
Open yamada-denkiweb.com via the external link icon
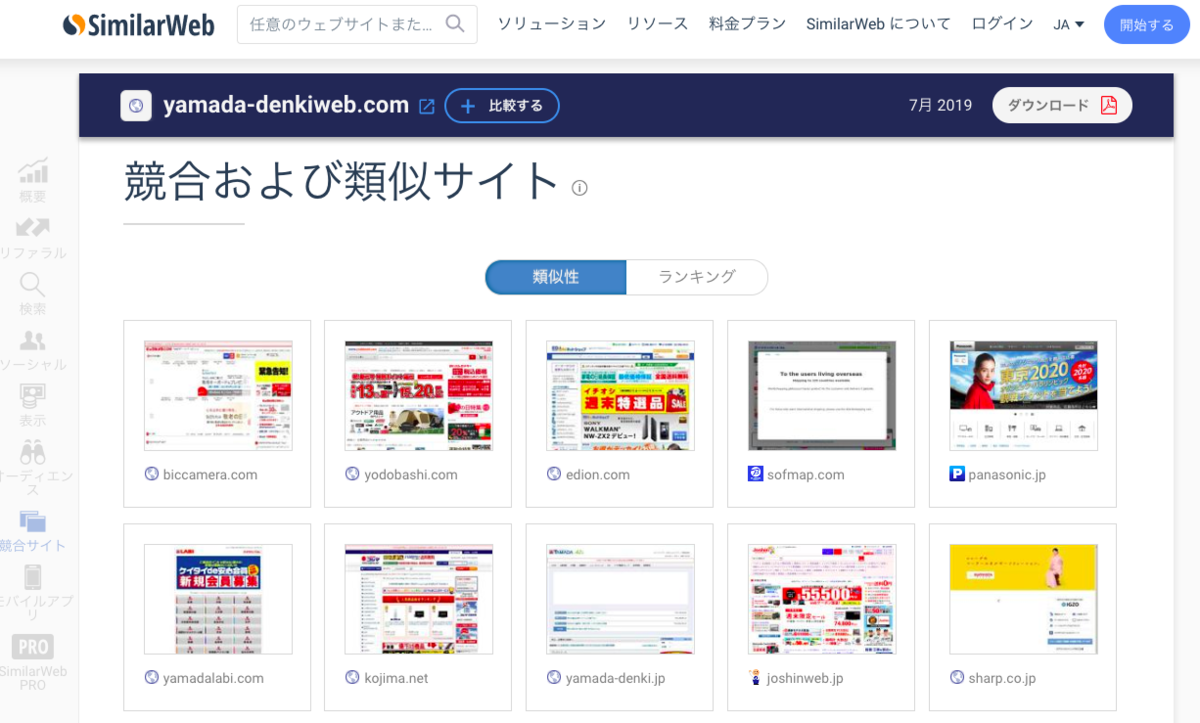(x=427, y=104)
